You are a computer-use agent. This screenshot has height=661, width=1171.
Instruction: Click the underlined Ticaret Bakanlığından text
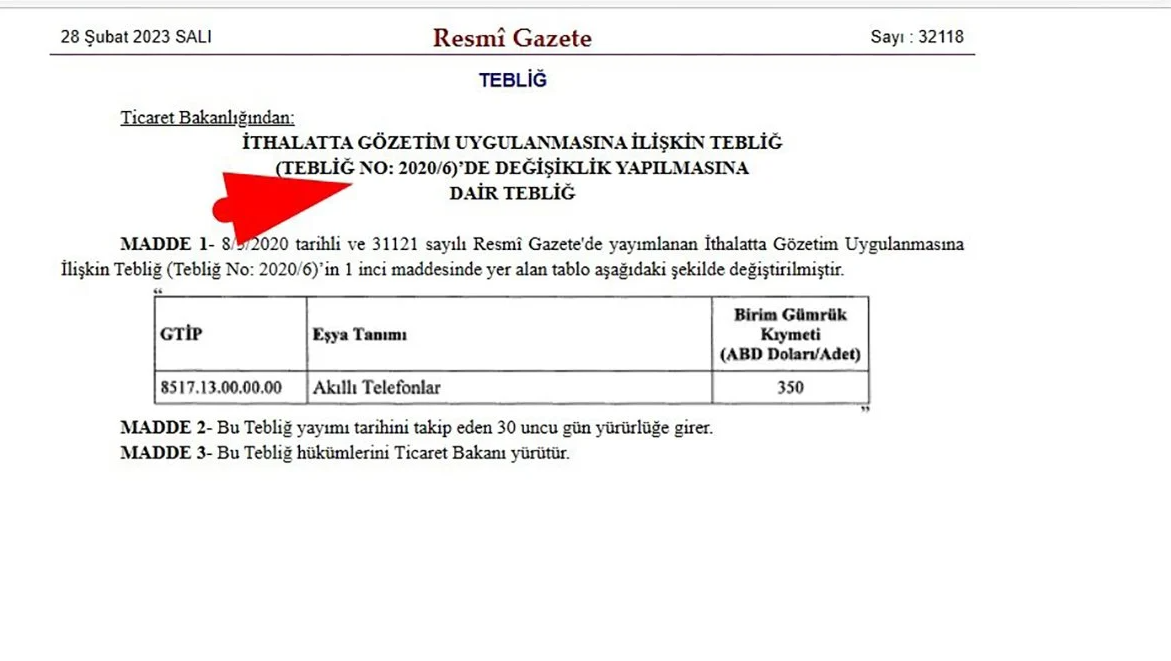[x=207, y=118]
